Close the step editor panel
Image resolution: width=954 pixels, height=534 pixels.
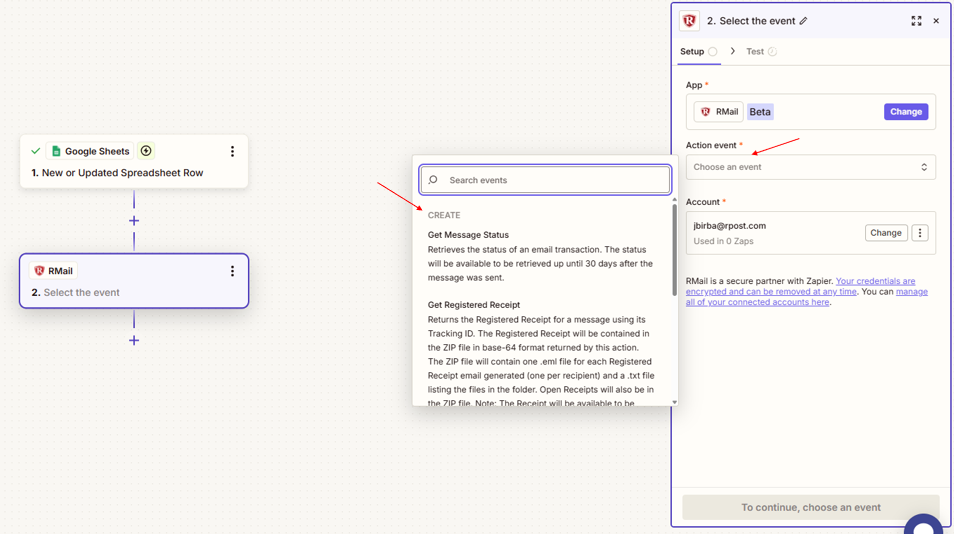click(x=936, y=21)
